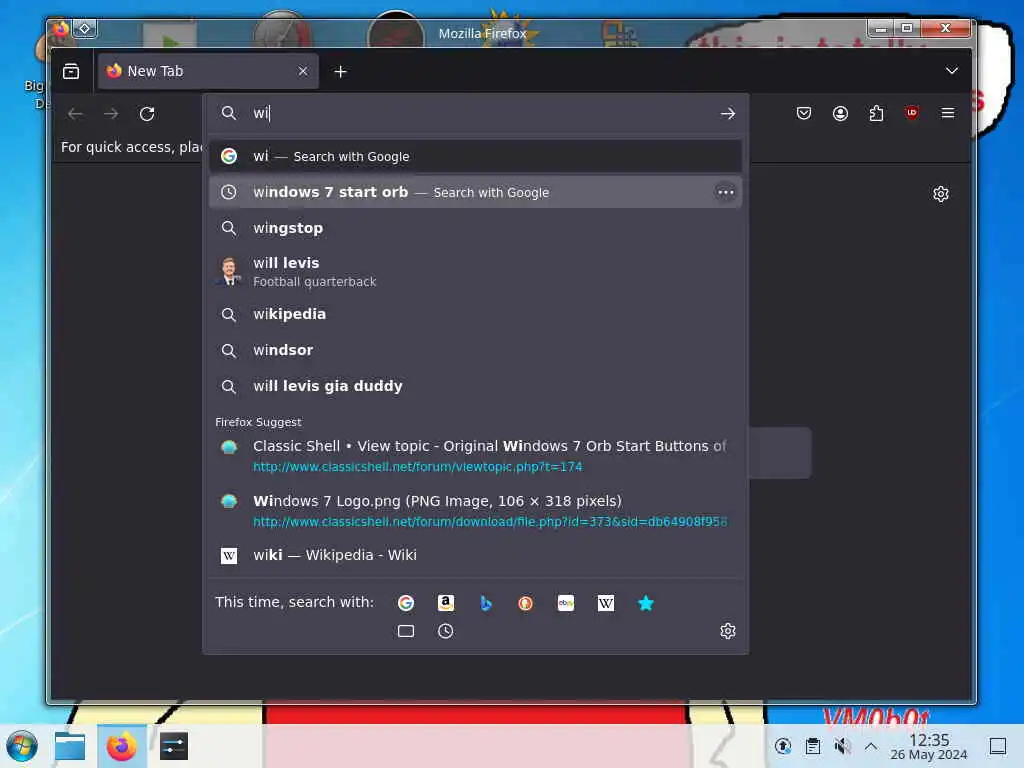
Task: Choose 'wi — Search with Google' result
Action: (x=475, y=156)
